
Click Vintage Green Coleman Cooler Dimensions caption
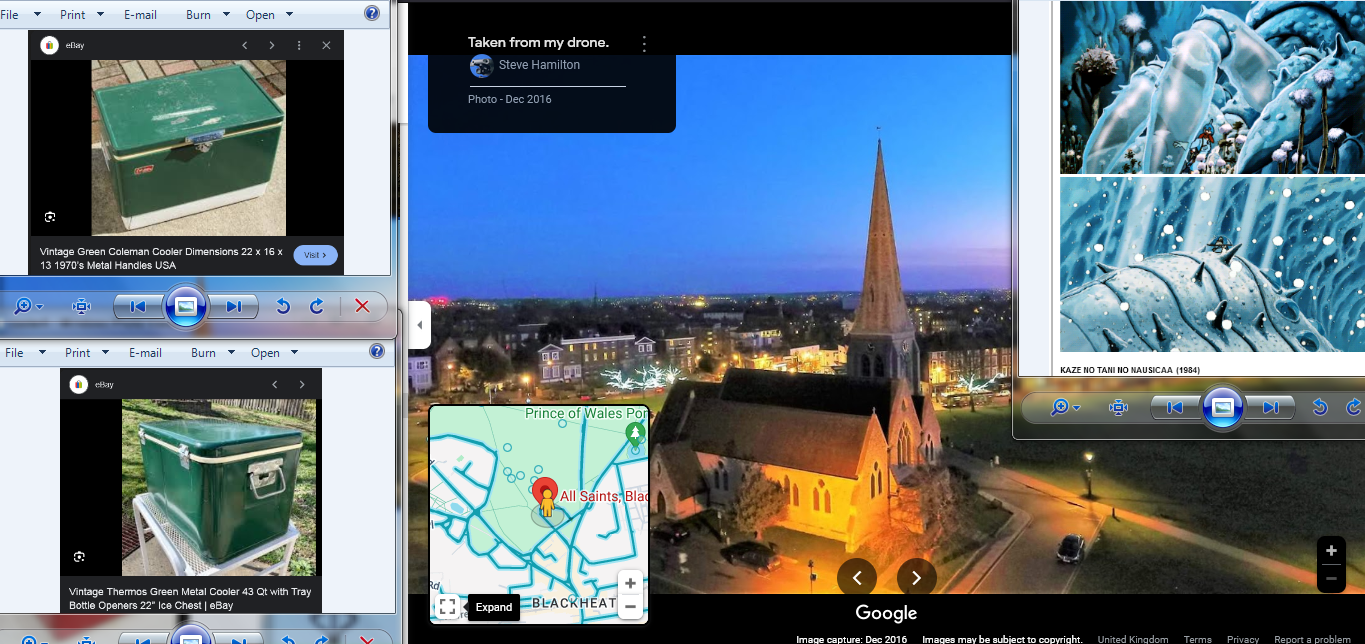point(162,259)
